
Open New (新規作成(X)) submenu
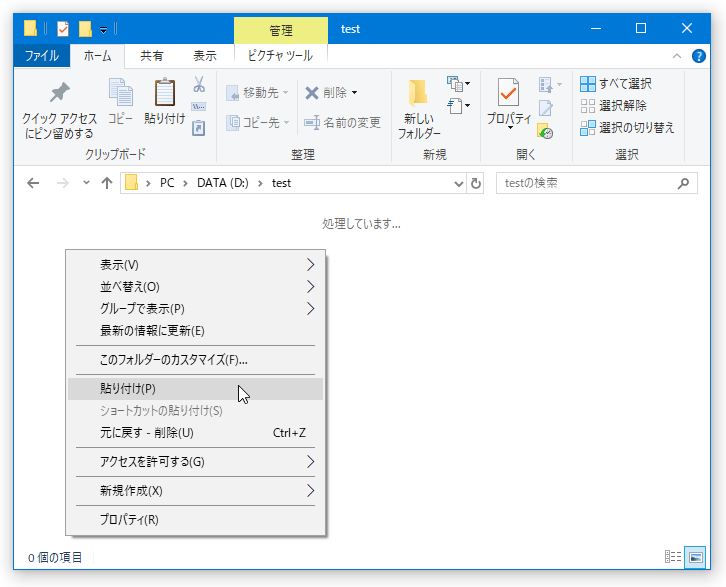[x=195, y=491]
